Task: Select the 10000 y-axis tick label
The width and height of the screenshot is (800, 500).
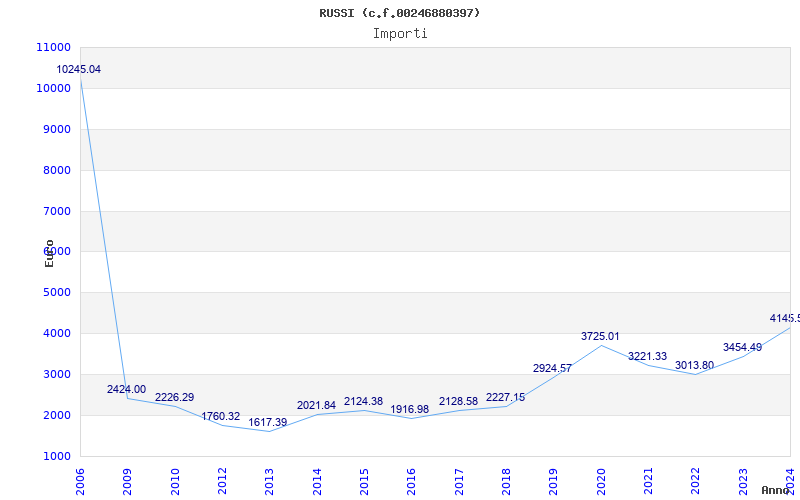Action: coord(54,88)
